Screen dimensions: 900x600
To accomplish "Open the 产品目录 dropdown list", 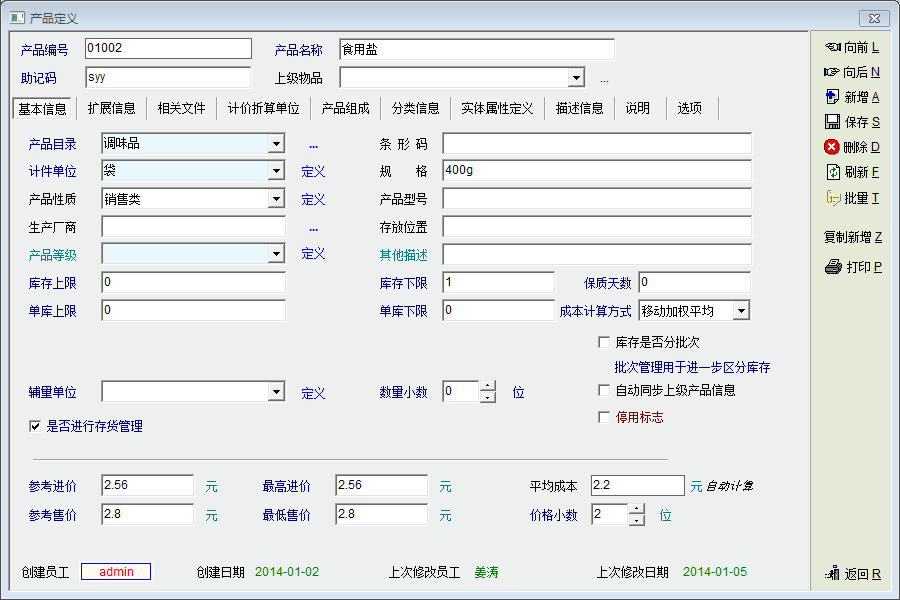I will click(x=276, y=144).
